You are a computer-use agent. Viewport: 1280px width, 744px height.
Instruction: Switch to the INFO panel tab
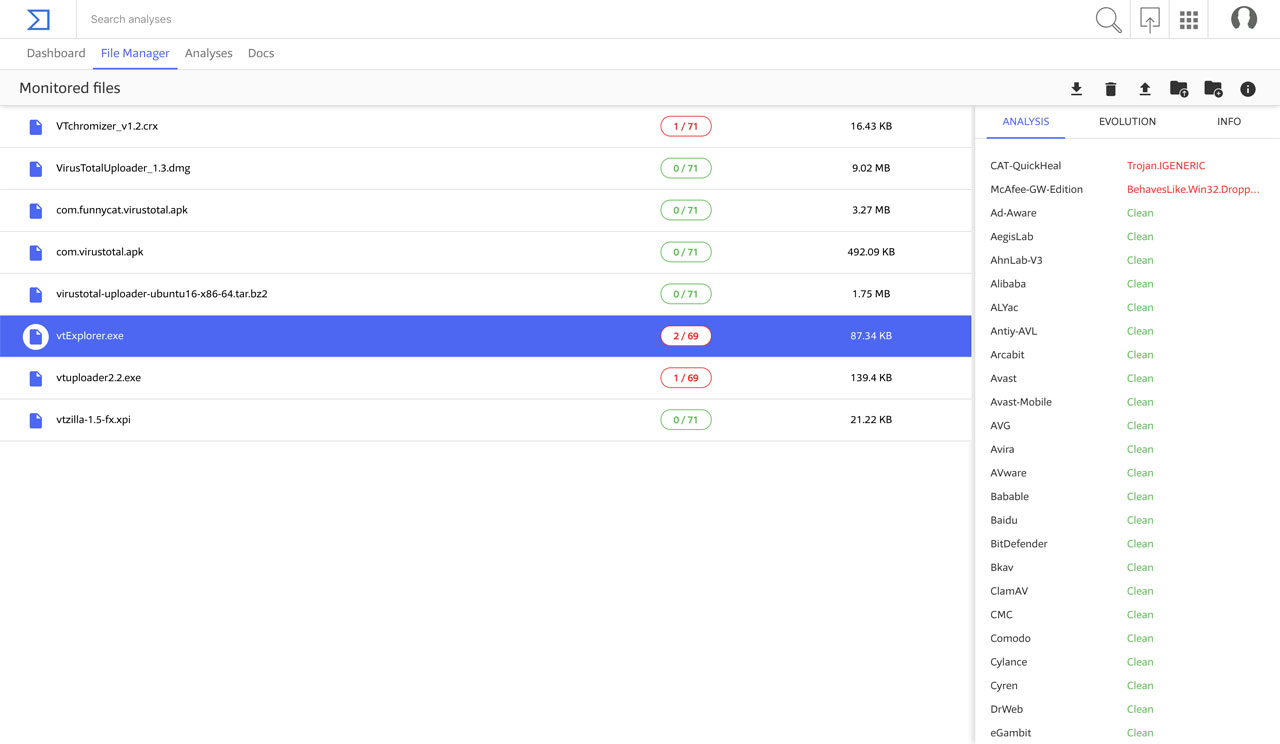coord(1229,121)
